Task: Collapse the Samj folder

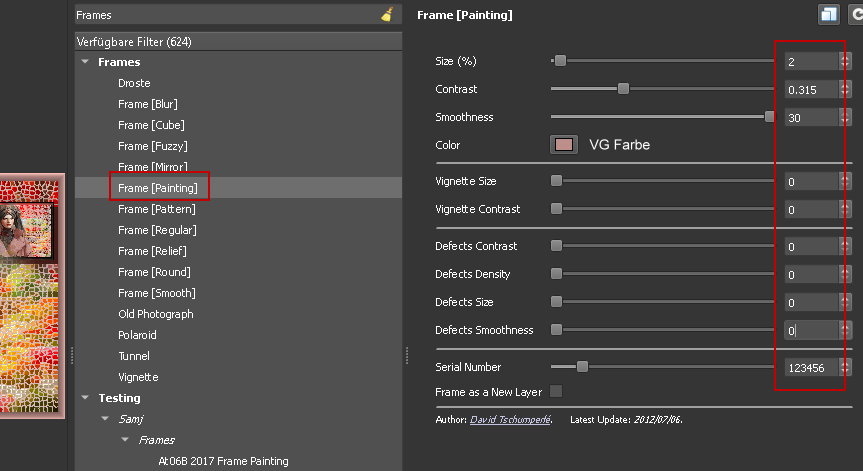Action: click(104, 419)
